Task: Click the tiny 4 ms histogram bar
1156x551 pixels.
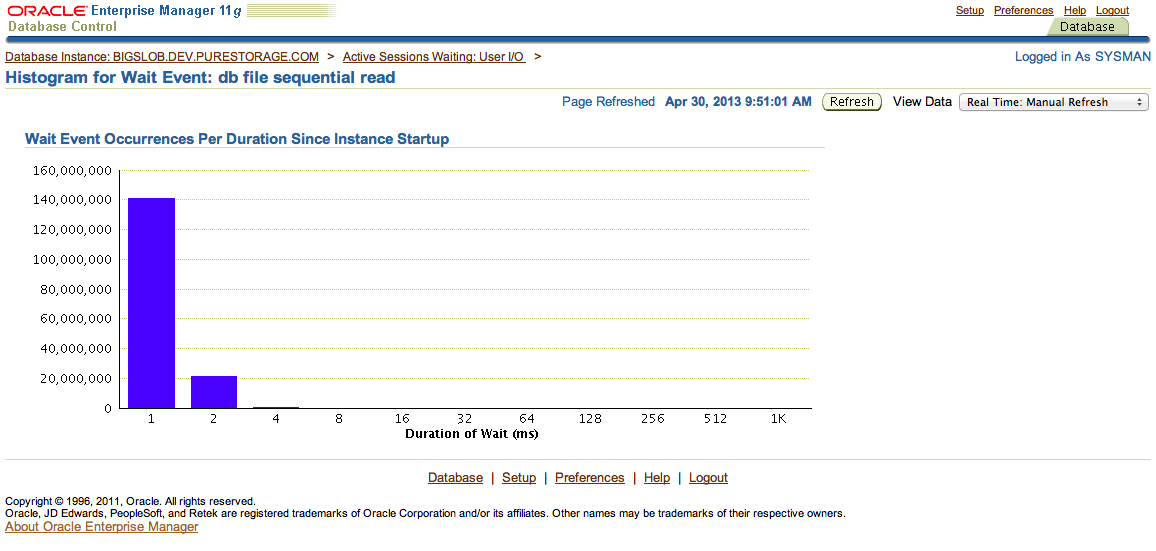Action: (276, 407)
